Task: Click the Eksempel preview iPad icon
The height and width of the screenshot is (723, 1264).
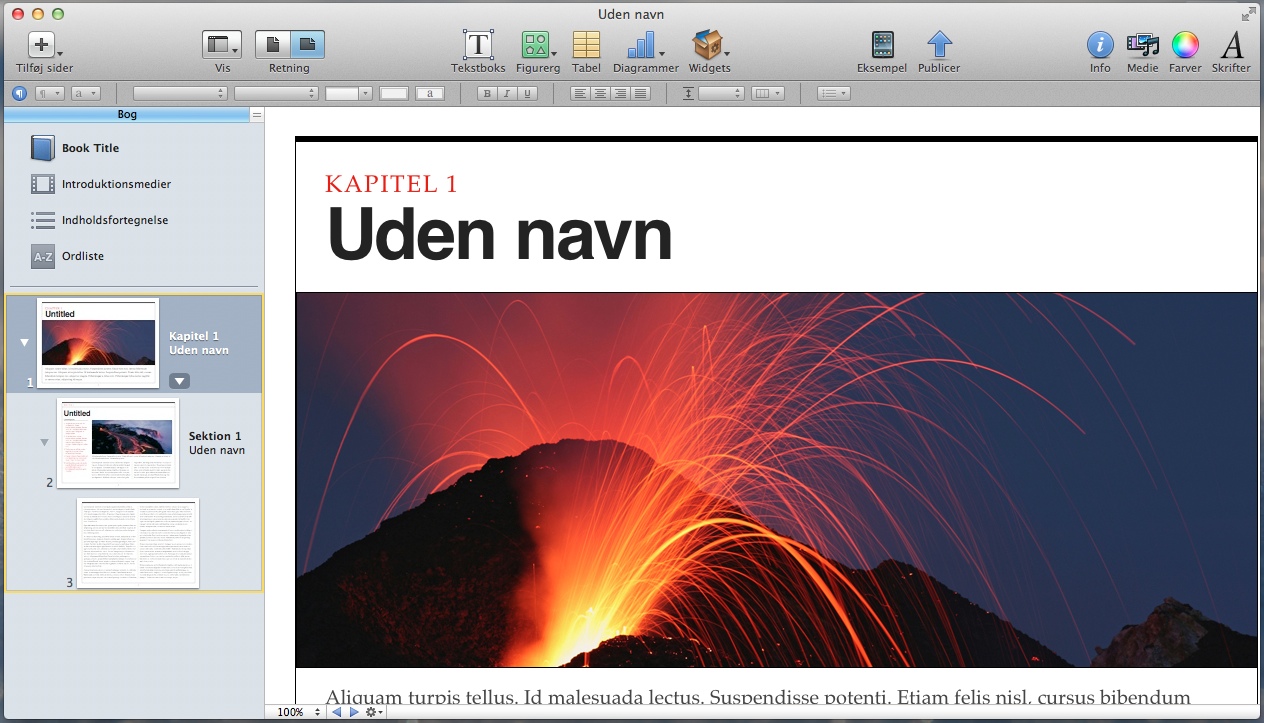Action: click(882, 45)
